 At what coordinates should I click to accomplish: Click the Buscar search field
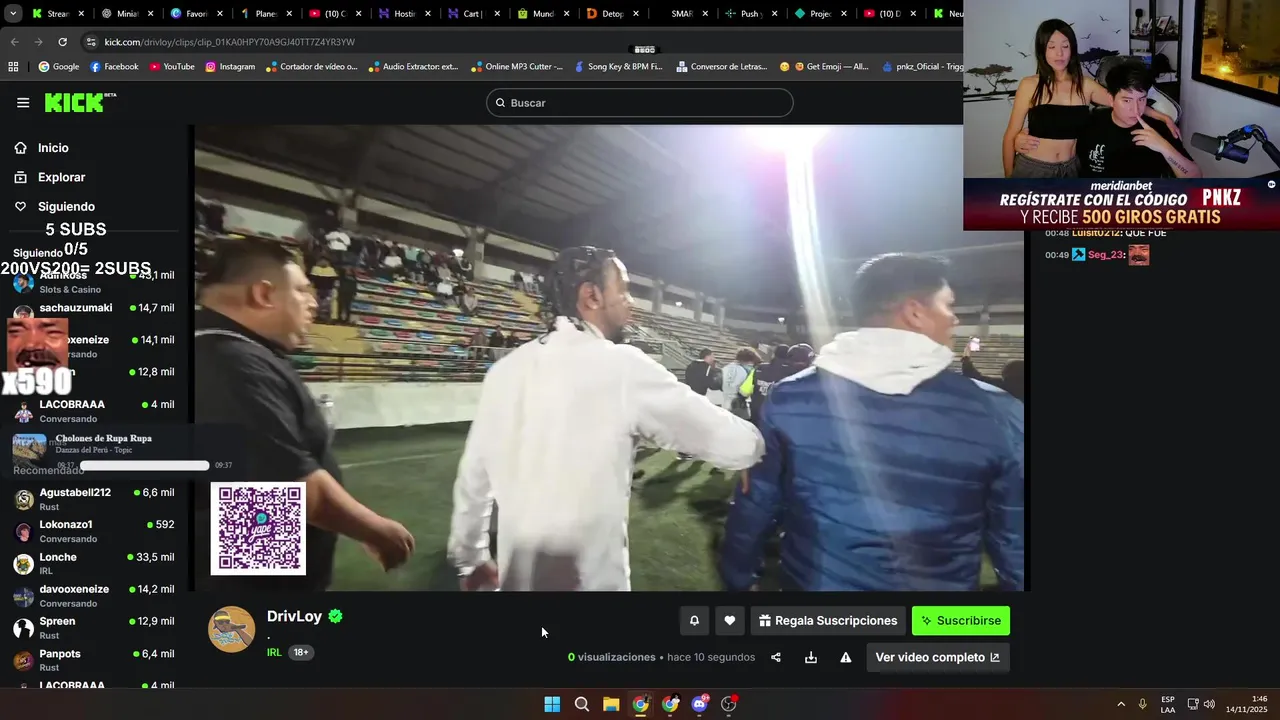tap(640, 103)
